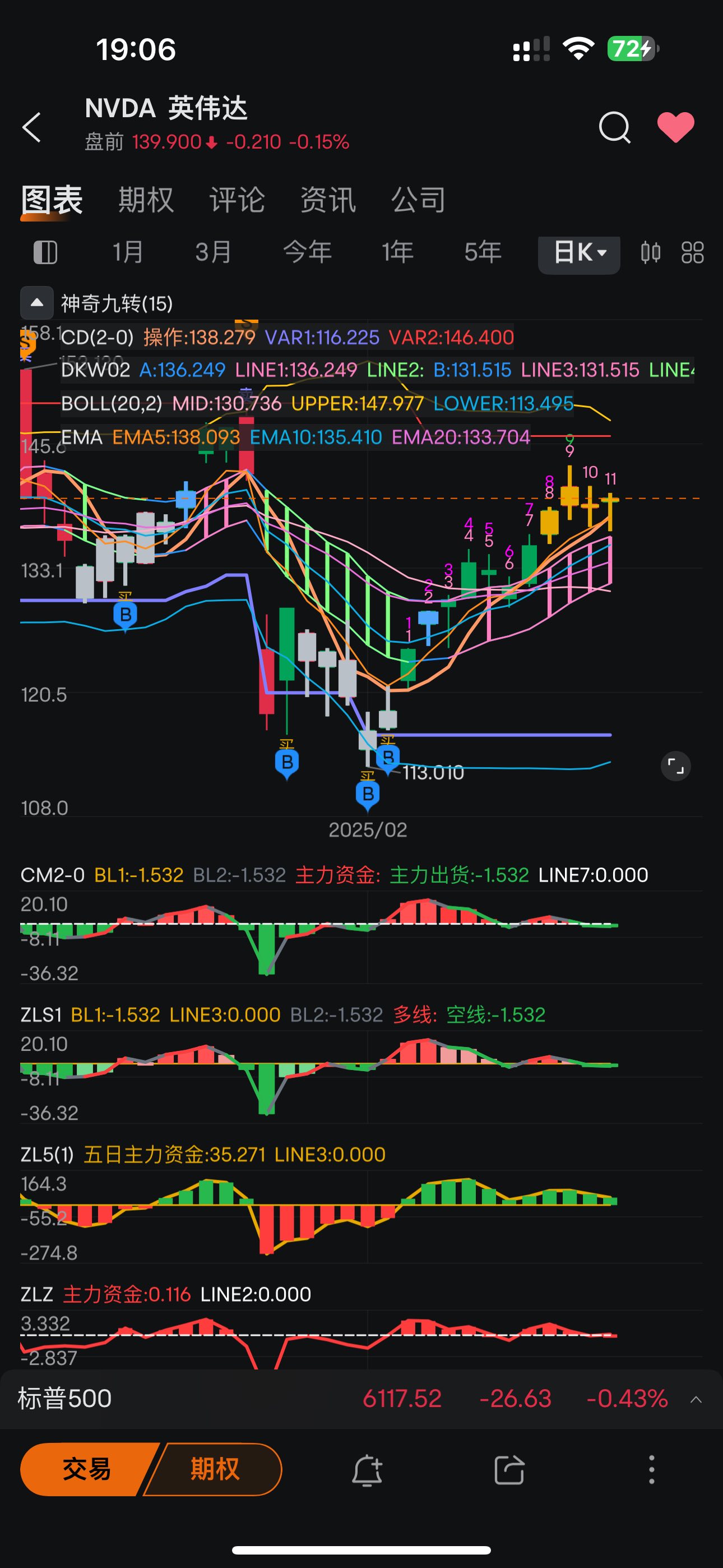Click the 五日主力资金:35.271 value
Viewport: 723px width, 1568px height.
point(174,1155)
